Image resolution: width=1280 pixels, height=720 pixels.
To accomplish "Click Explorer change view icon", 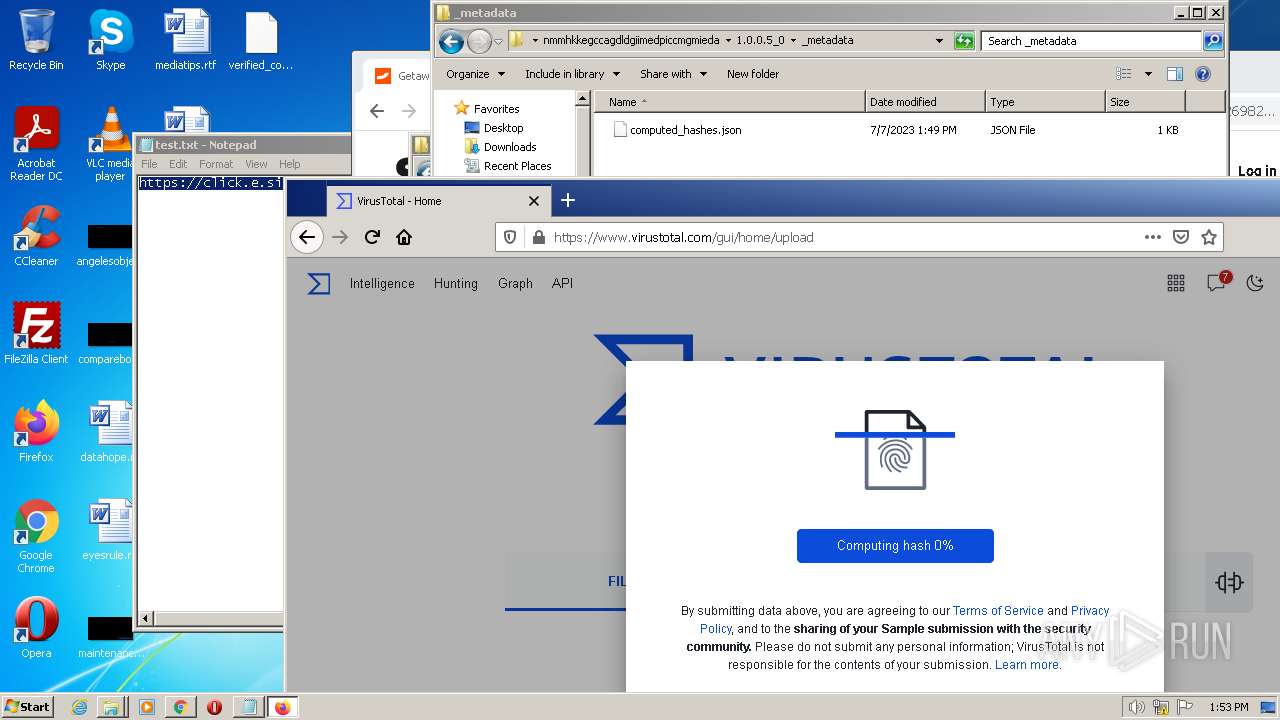I will pos(1124,74).
